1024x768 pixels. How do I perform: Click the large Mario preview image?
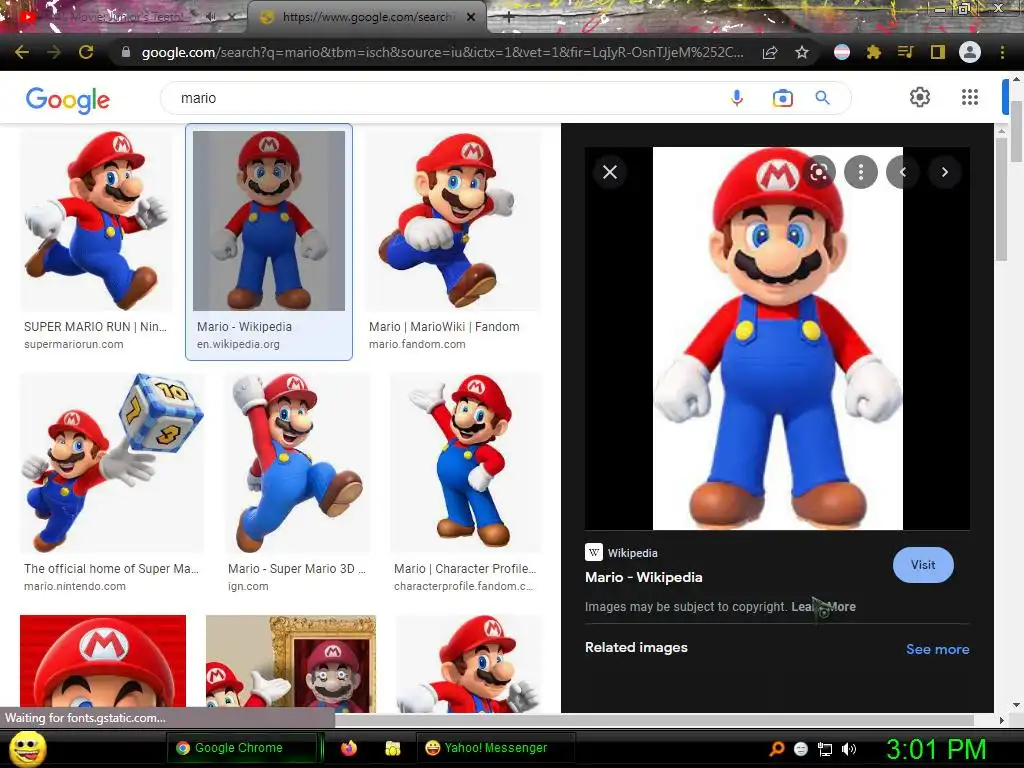(x=777, y=338)
